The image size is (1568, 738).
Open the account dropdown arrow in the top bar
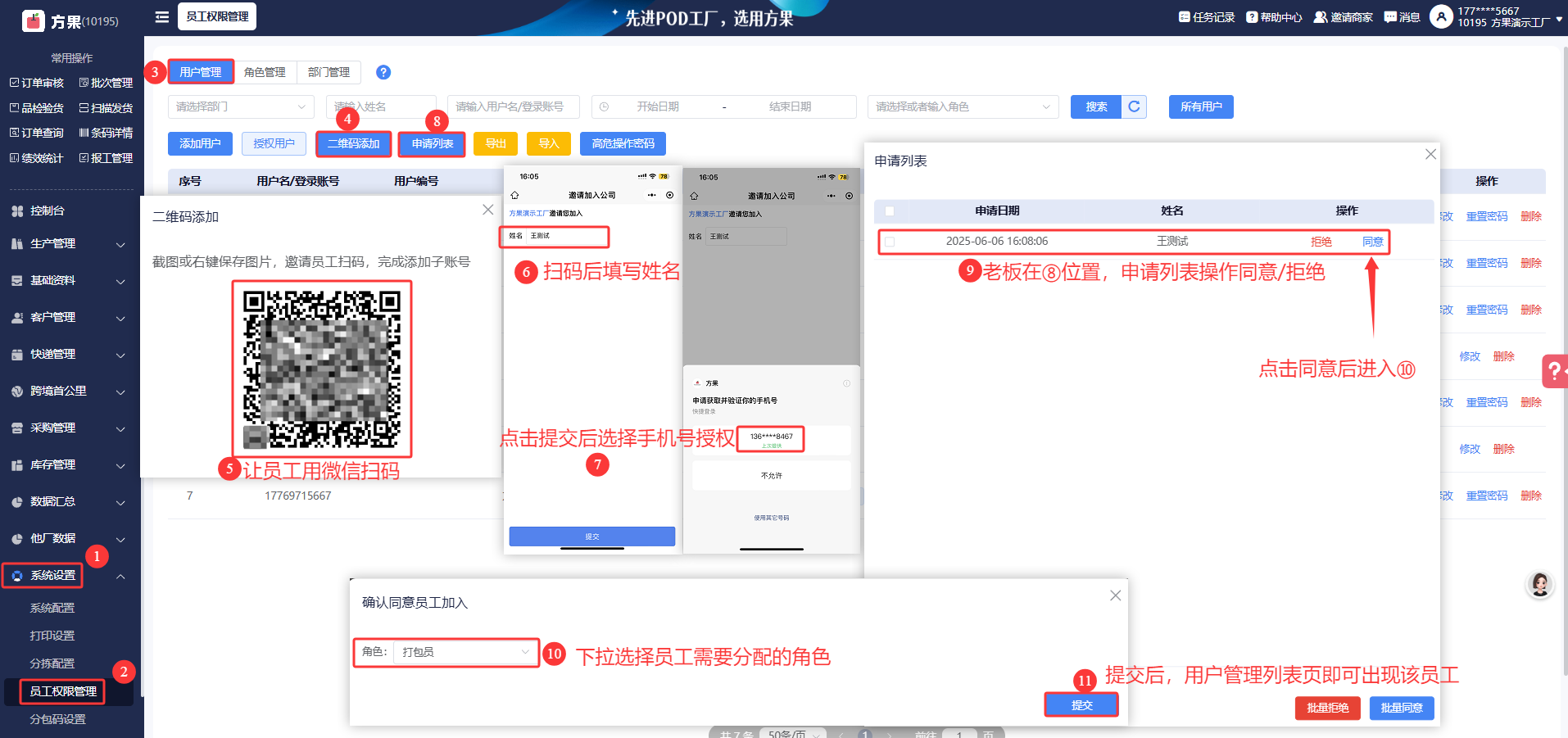click(x=1559, y=20)
